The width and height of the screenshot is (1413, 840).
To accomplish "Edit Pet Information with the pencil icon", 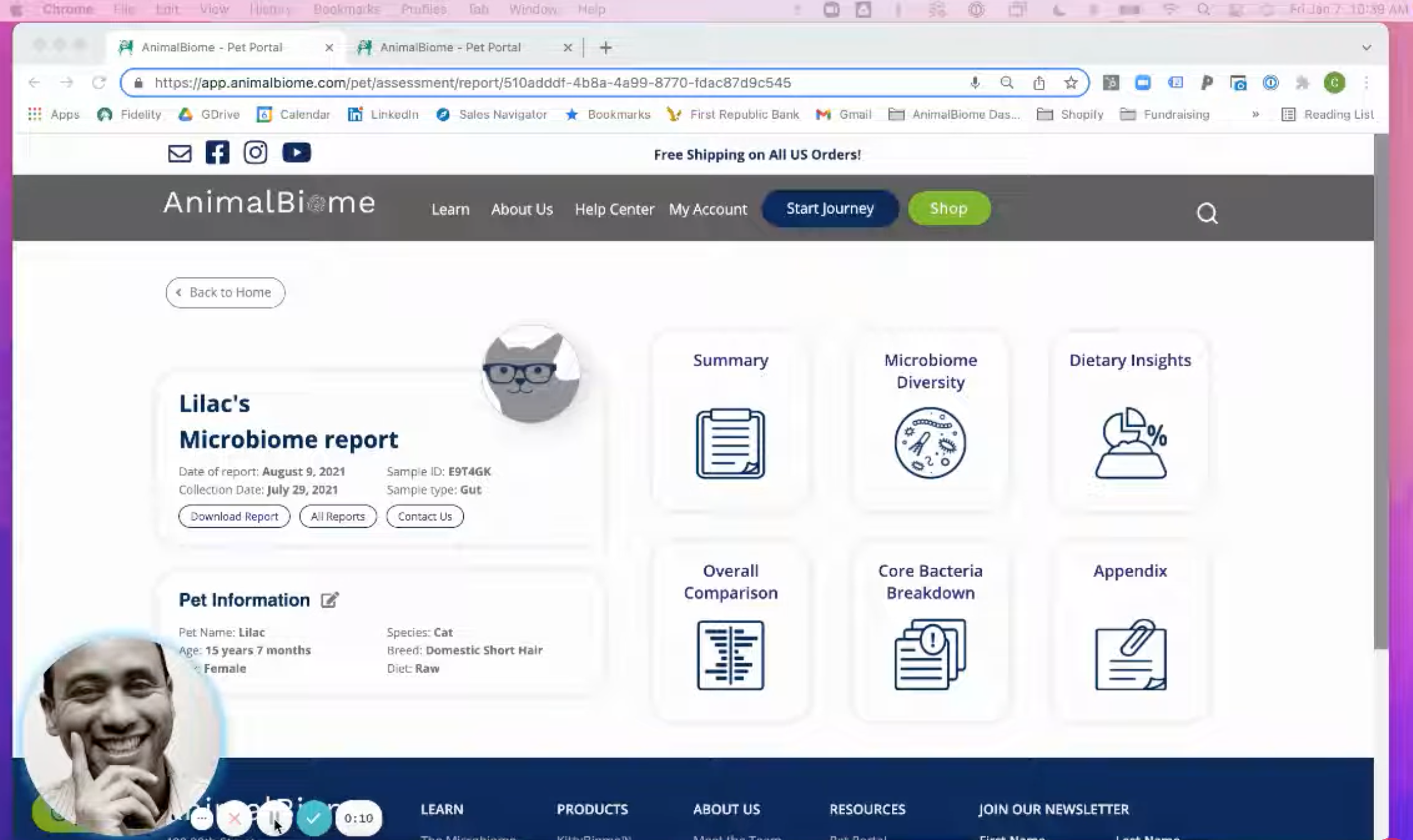I will 330,600.
